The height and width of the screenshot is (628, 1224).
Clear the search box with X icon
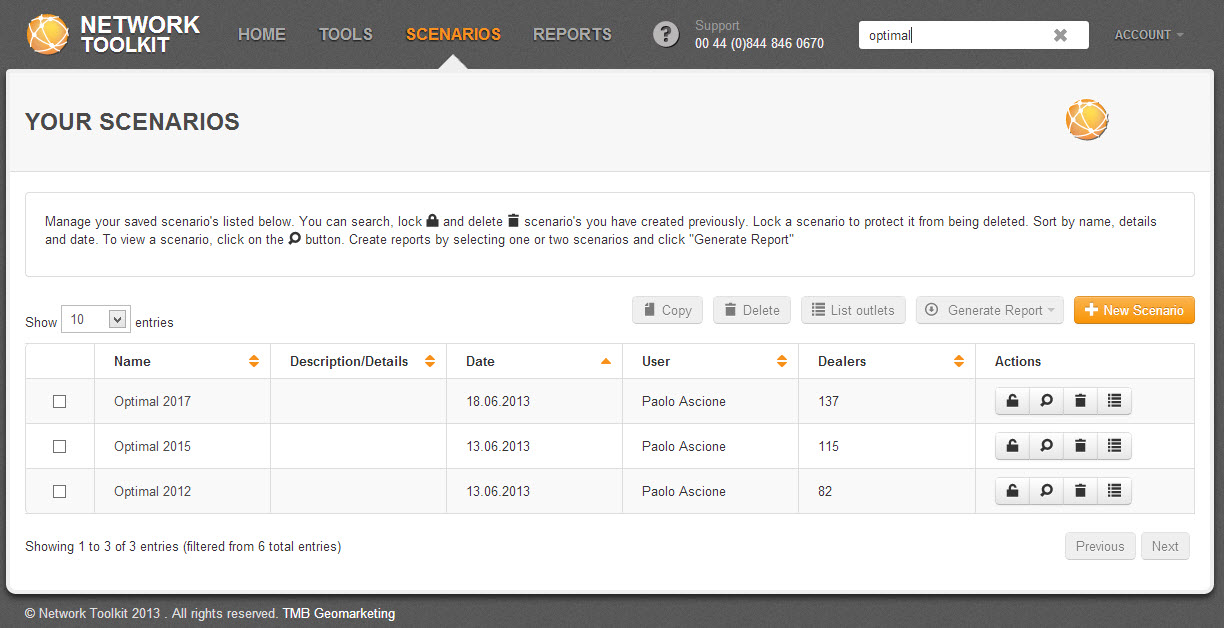[1060, 35]
